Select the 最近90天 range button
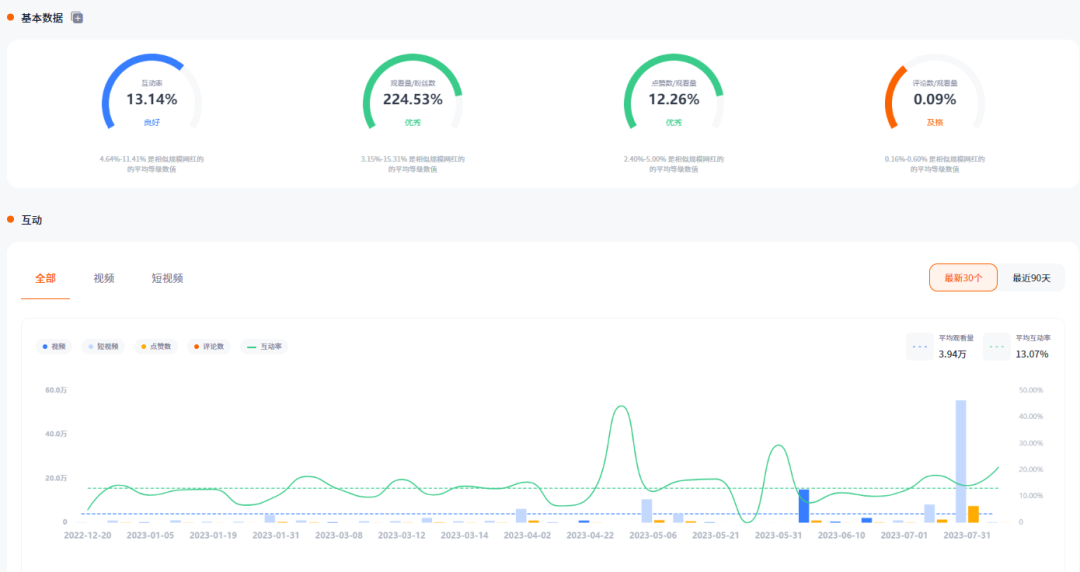The height and width of the screenshot is (572, 1080). pos(1031,278)
